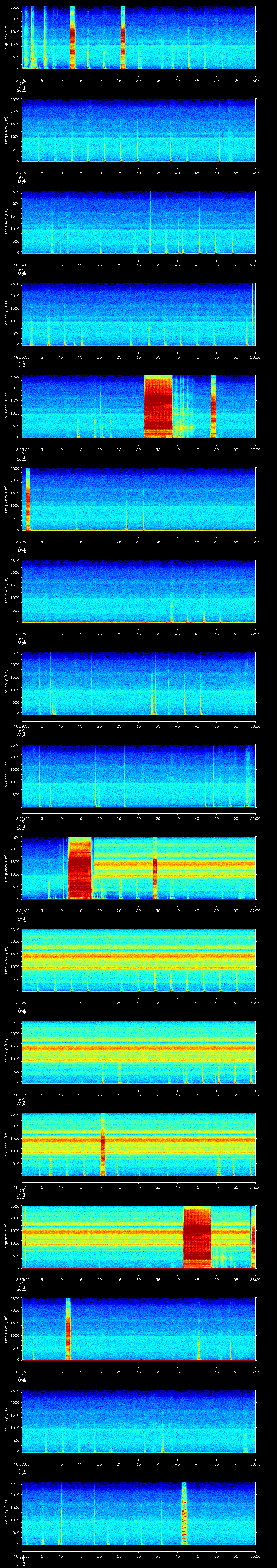Select the spectrogram panel starting at 18:33:00

coord(139,1052)
